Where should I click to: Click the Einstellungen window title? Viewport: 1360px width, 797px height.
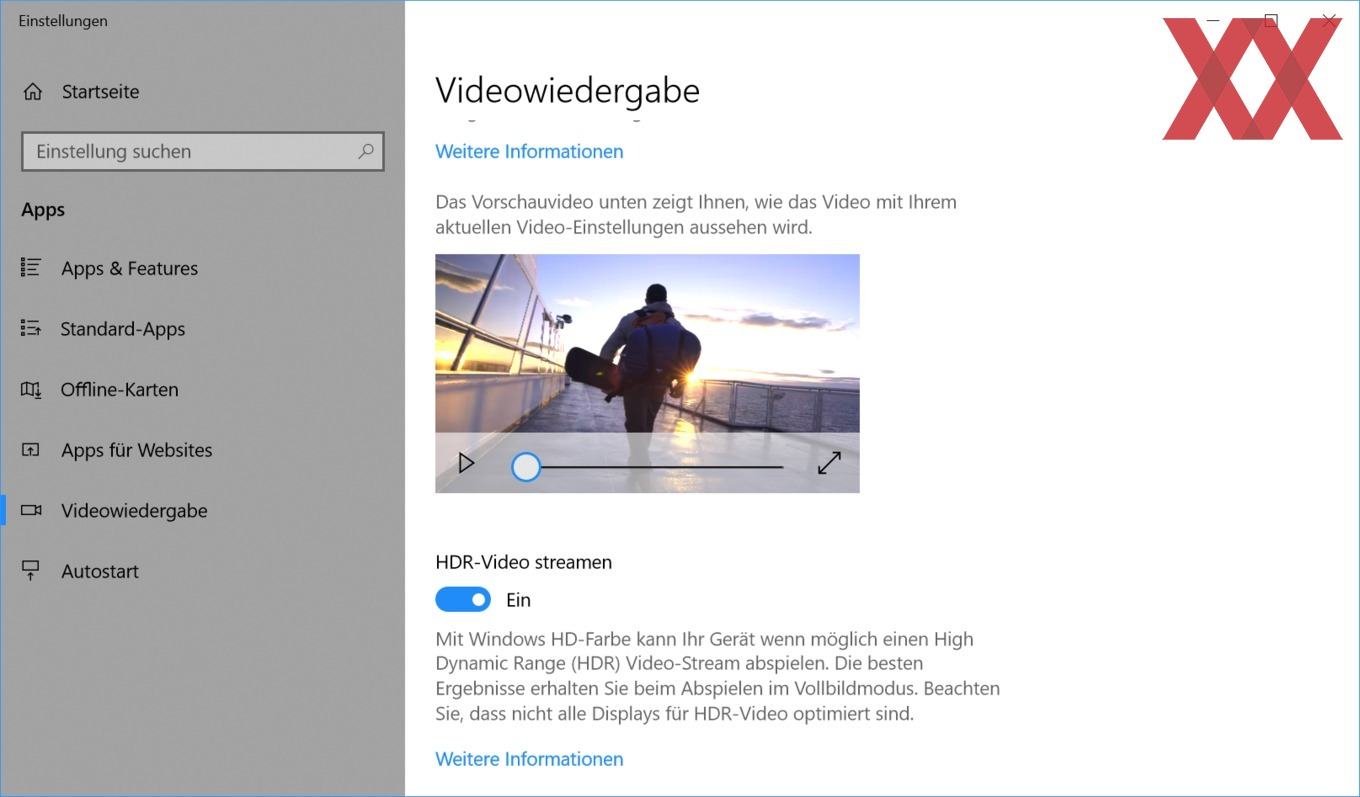pyautogui.click(x=63, y=21)
